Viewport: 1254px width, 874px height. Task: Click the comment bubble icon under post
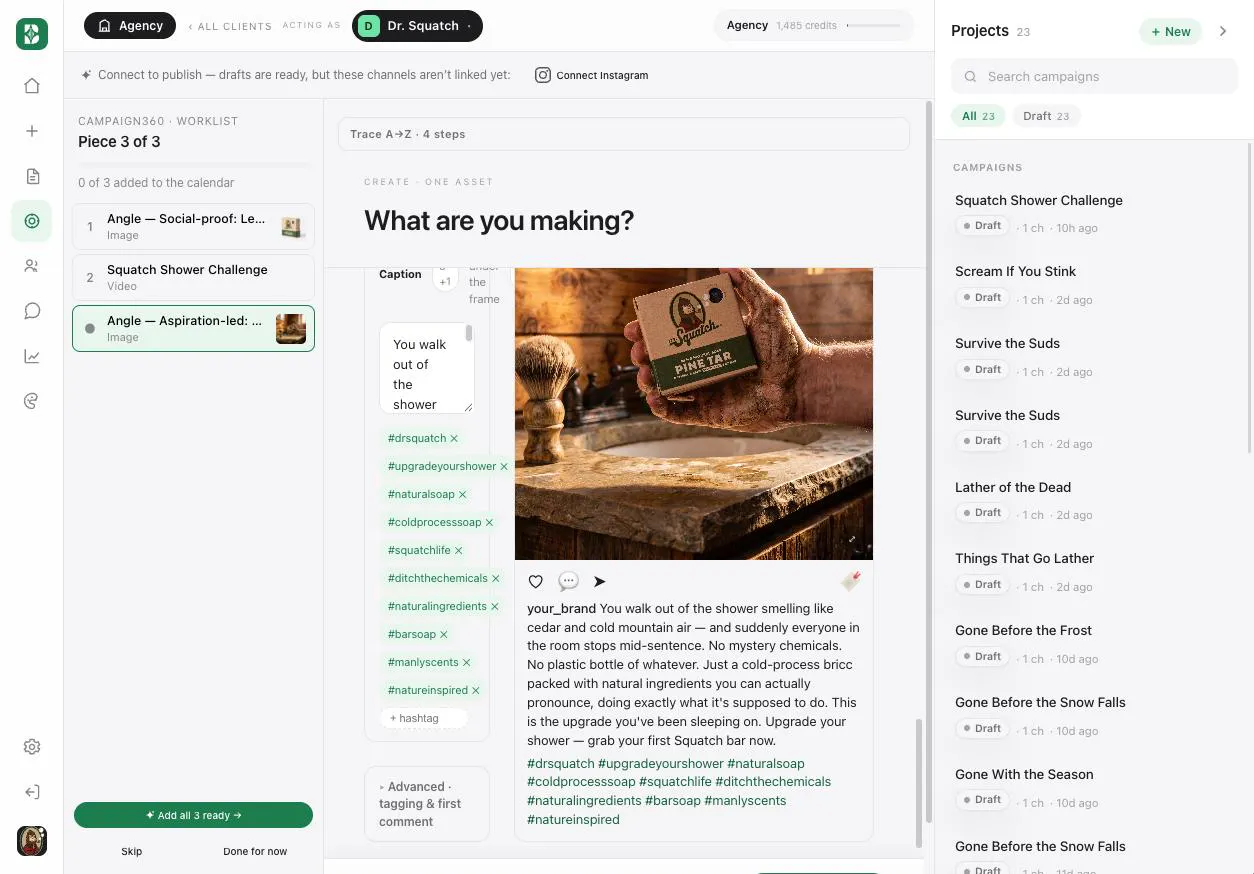point(568,581)
